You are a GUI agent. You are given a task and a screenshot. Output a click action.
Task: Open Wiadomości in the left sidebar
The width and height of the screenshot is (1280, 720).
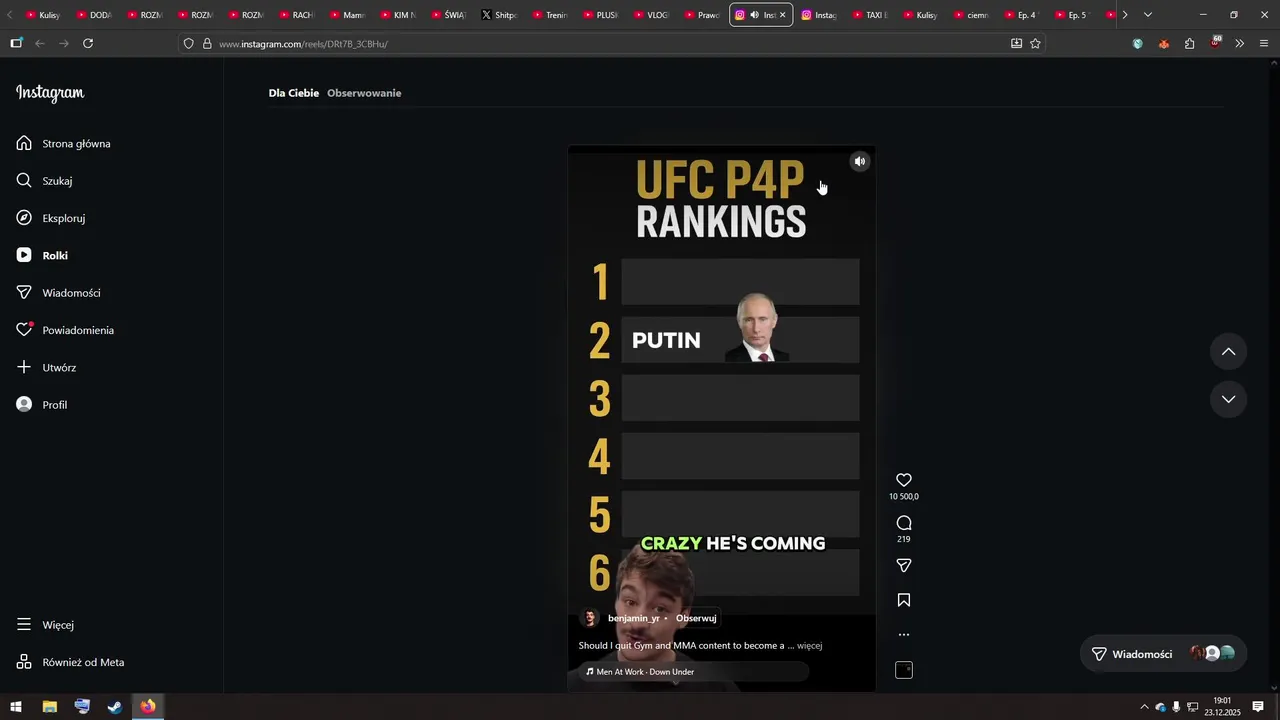click(x=58, y=293)
